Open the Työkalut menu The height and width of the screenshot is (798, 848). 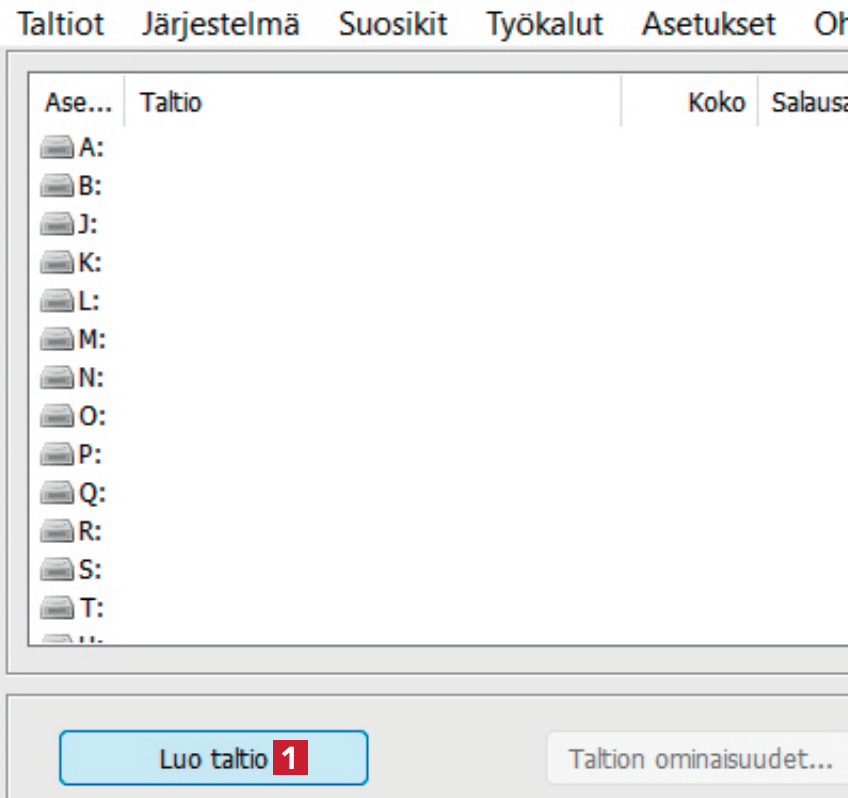pyautogui.click(x=544, y=24)
